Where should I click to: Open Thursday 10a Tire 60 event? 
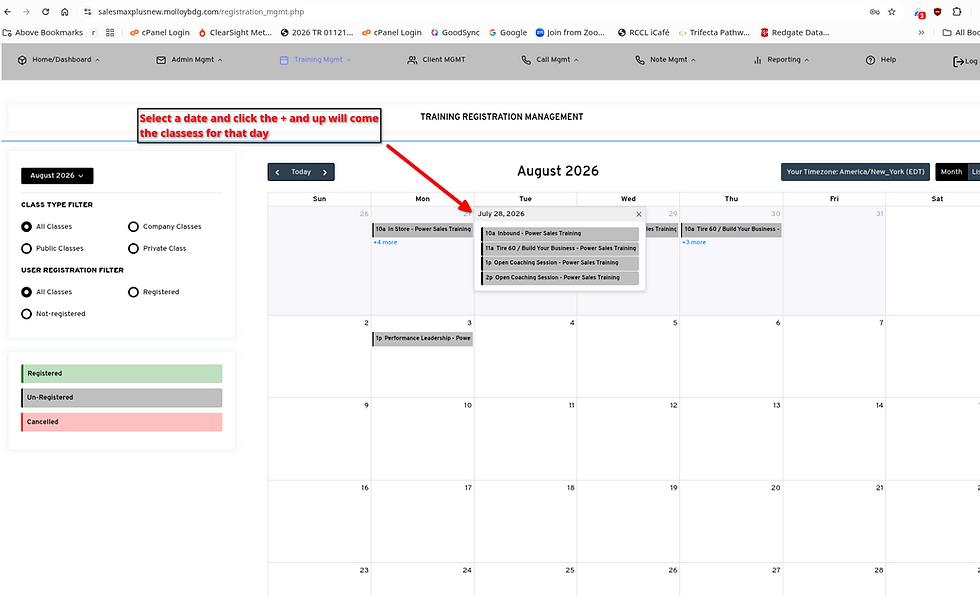click(x=731, y=229)
